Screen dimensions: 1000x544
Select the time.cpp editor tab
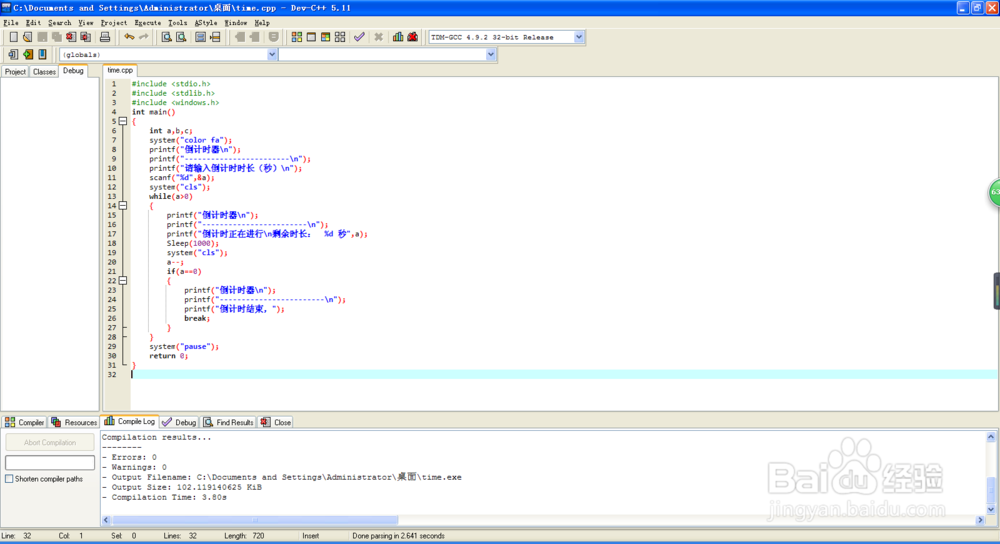point(120,70)
